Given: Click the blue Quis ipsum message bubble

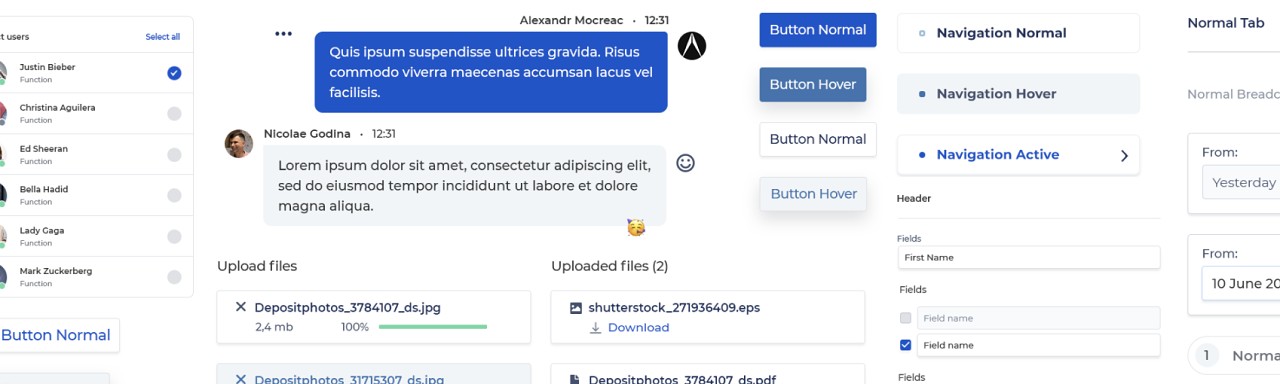Looking at the screenshot, I should tap(491, 72).
